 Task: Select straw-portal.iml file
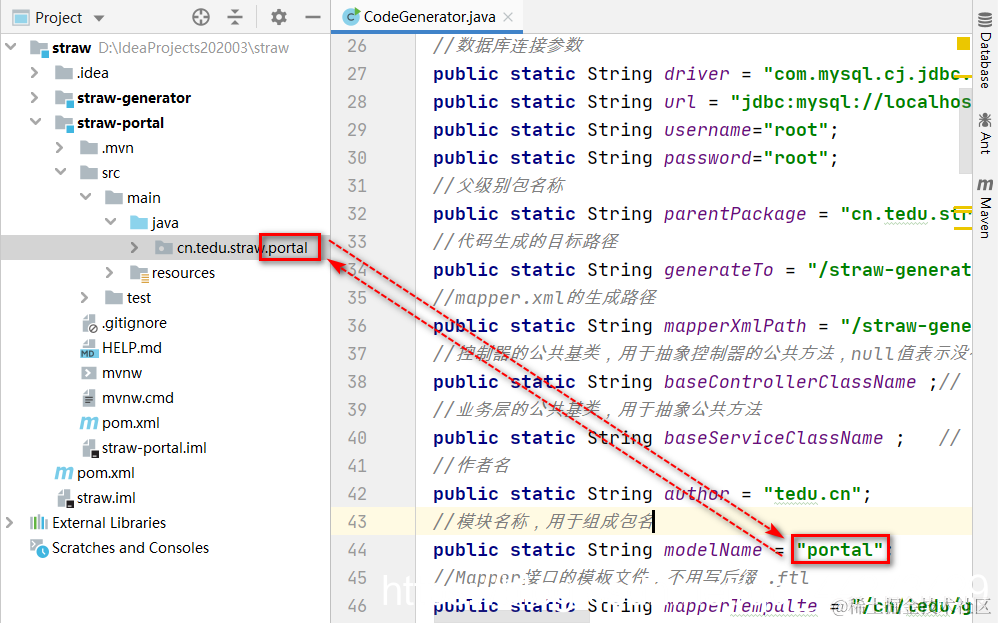point(154,448)
